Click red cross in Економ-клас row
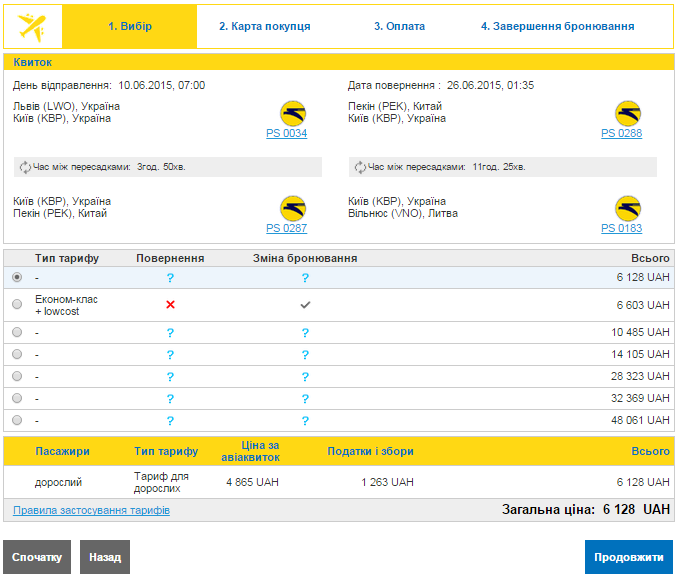The width and height of the screenshot is (678, 580). pyautogui.click(x=170, y=305)
